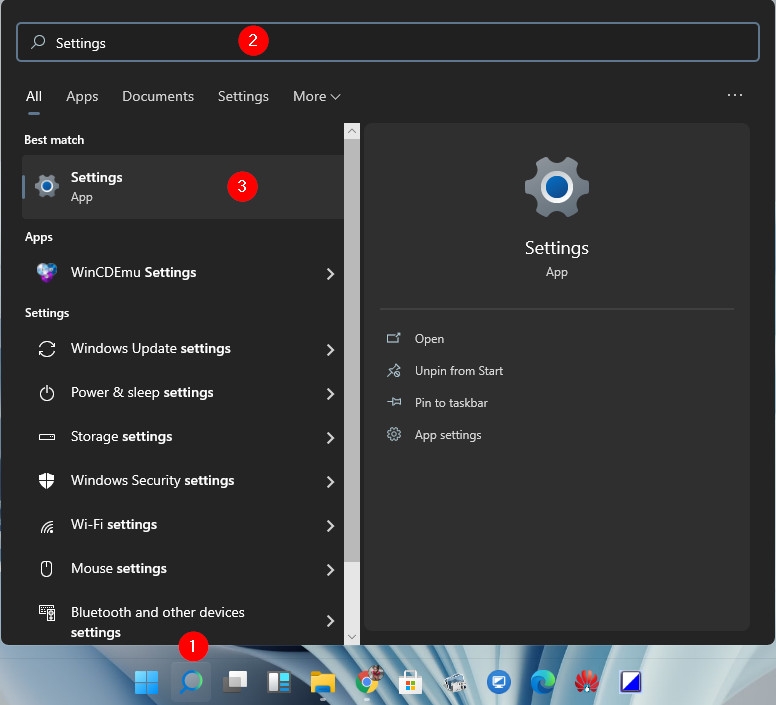This screenshot has width=776, height=705.
Task: Switch to the Documents search tab
Action: pos(158,96)
